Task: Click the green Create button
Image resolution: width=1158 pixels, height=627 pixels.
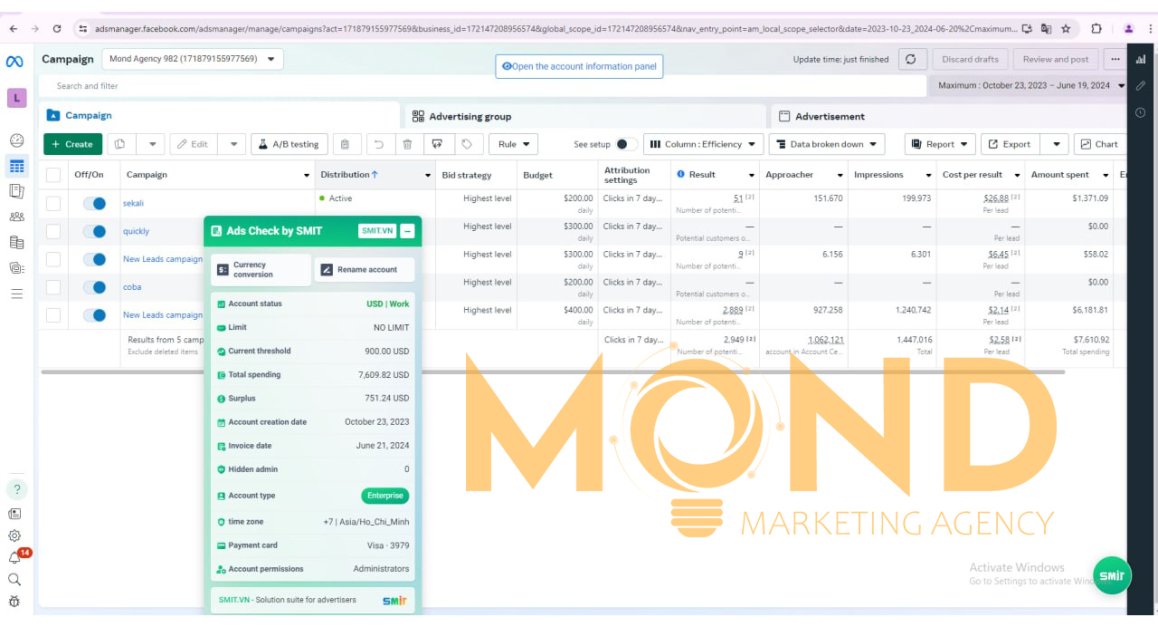Action: pos(72,144)
